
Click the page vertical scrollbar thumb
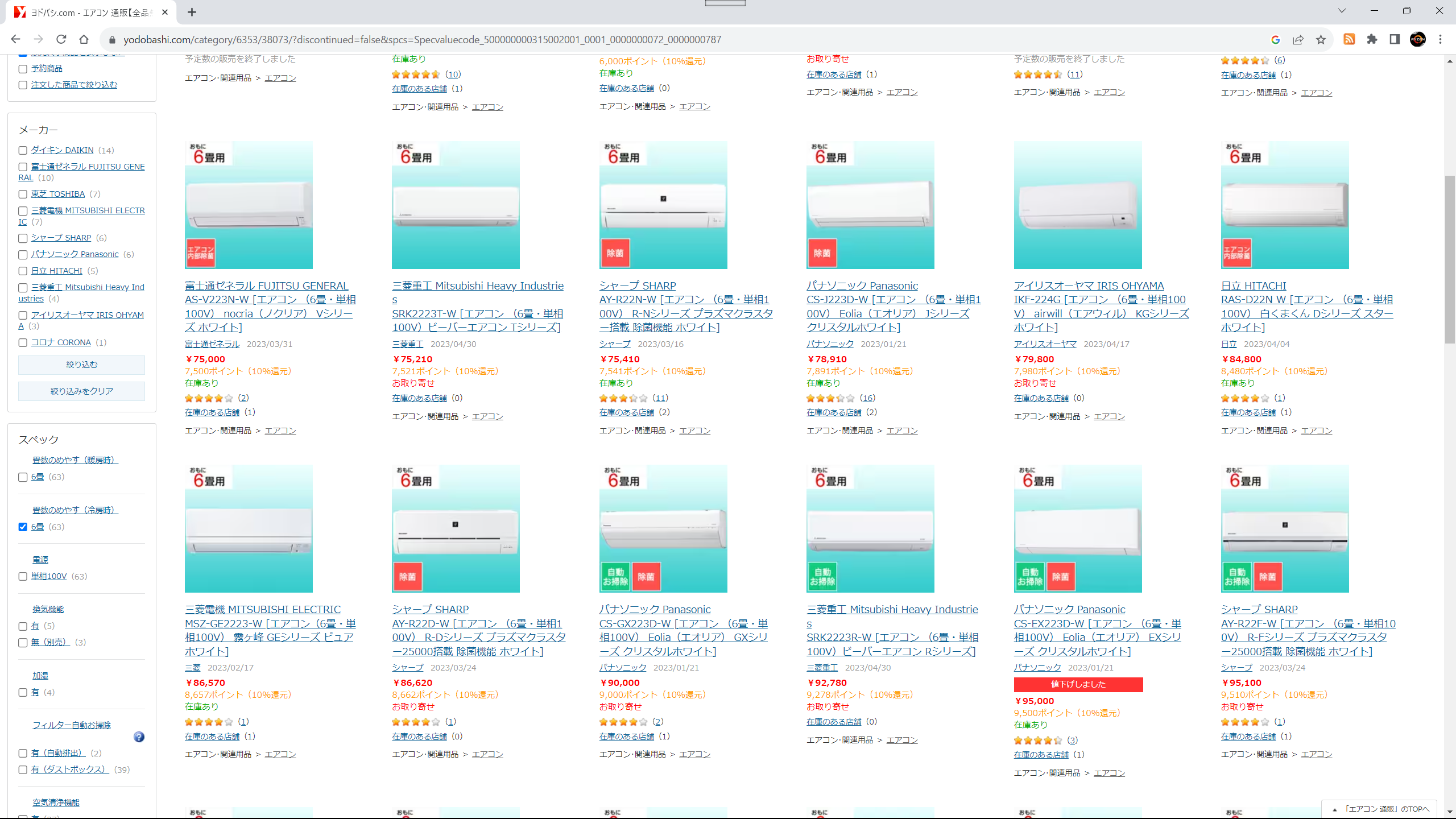pyautogui.click(x=1450, y=259)
